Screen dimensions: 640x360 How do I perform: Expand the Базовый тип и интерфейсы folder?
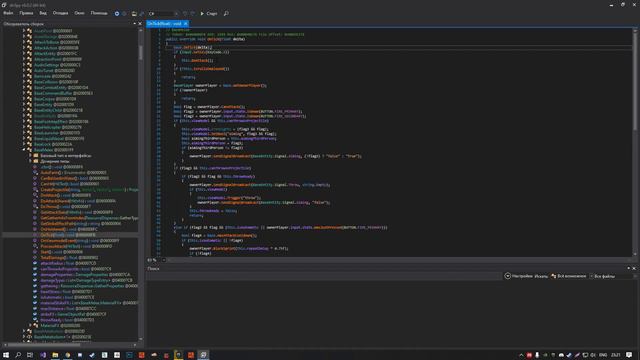tap(30, 156)
